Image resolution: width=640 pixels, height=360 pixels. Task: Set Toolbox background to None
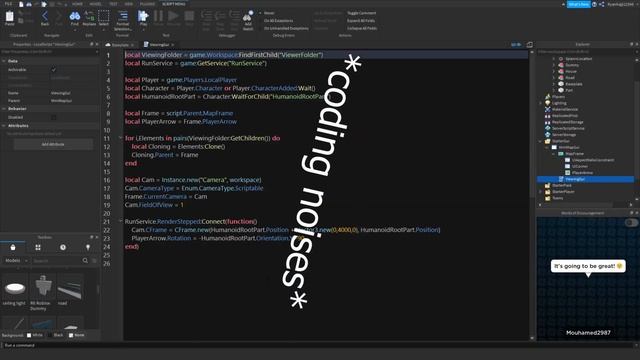point(76,335)
